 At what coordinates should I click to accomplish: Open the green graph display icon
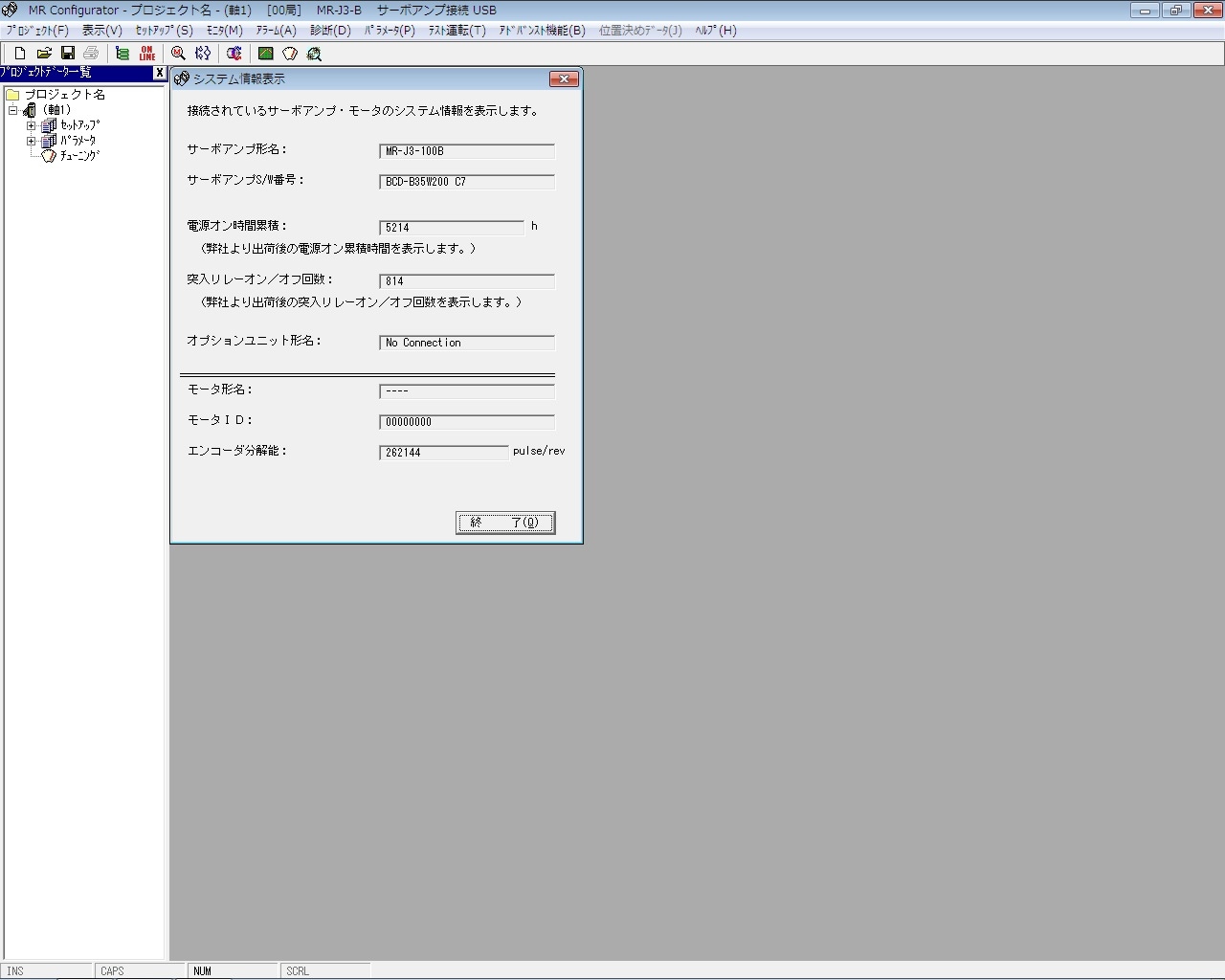click(265, 54)
